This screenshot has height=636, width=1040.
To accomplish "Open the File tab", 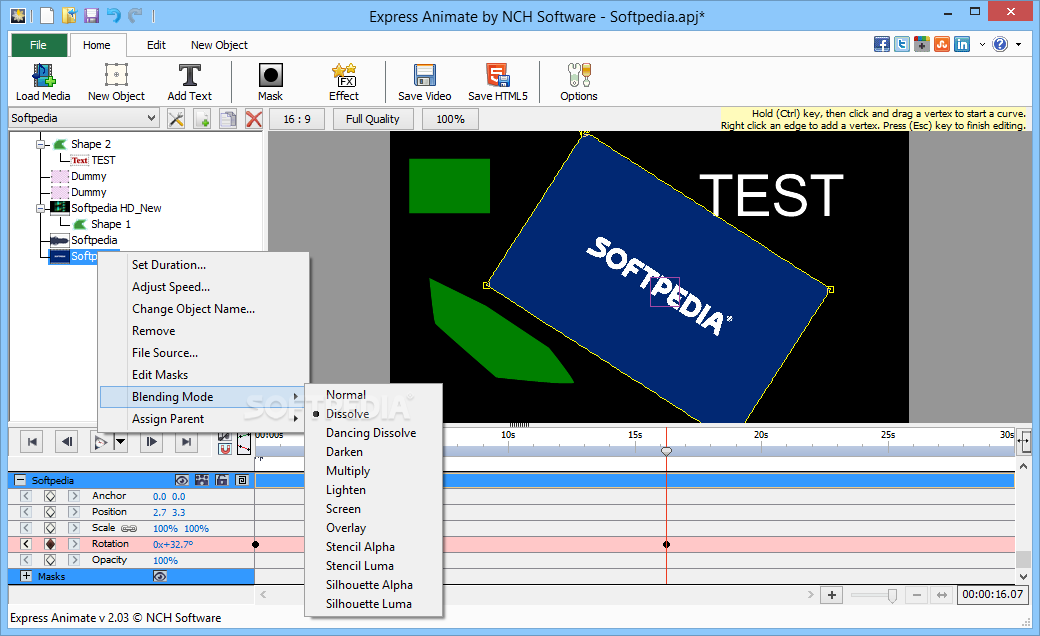I will pos(38,45).
